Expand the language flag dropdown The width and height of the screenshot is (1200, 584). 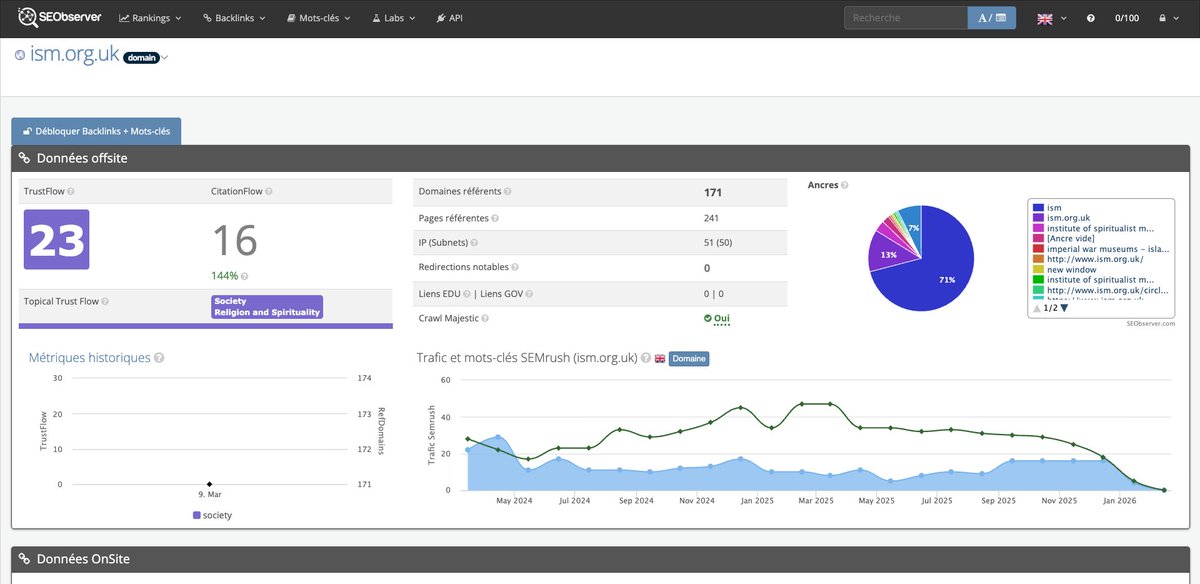(1050, 18)
